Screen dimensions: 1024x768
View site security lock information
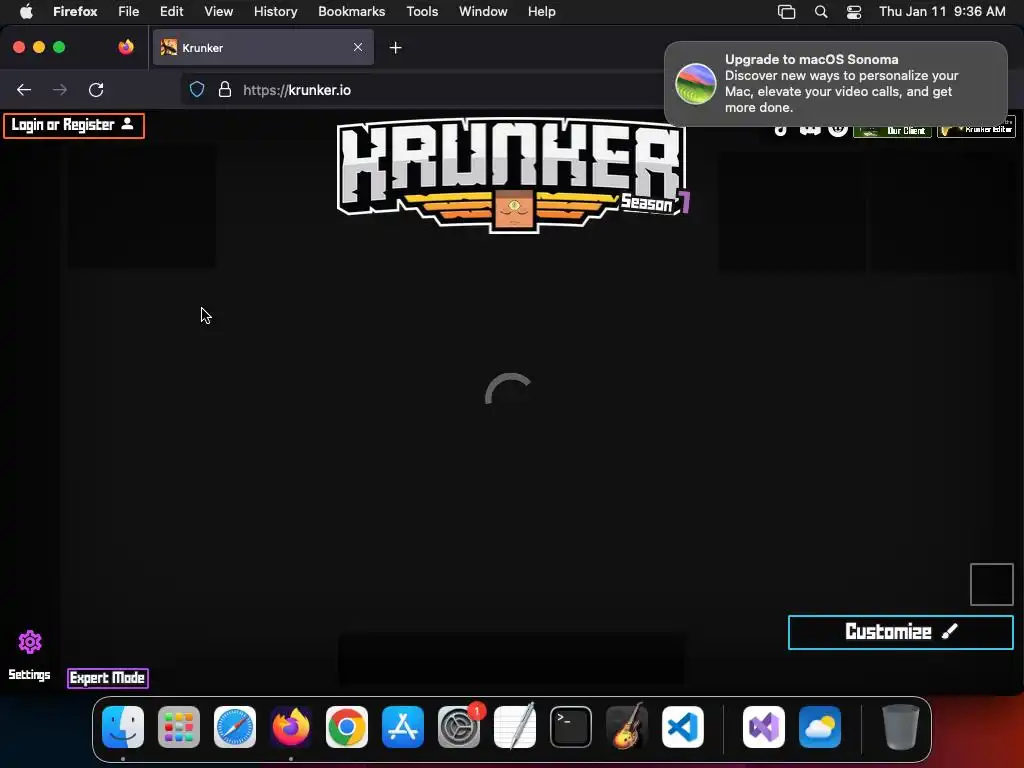[x=225, y=90]
